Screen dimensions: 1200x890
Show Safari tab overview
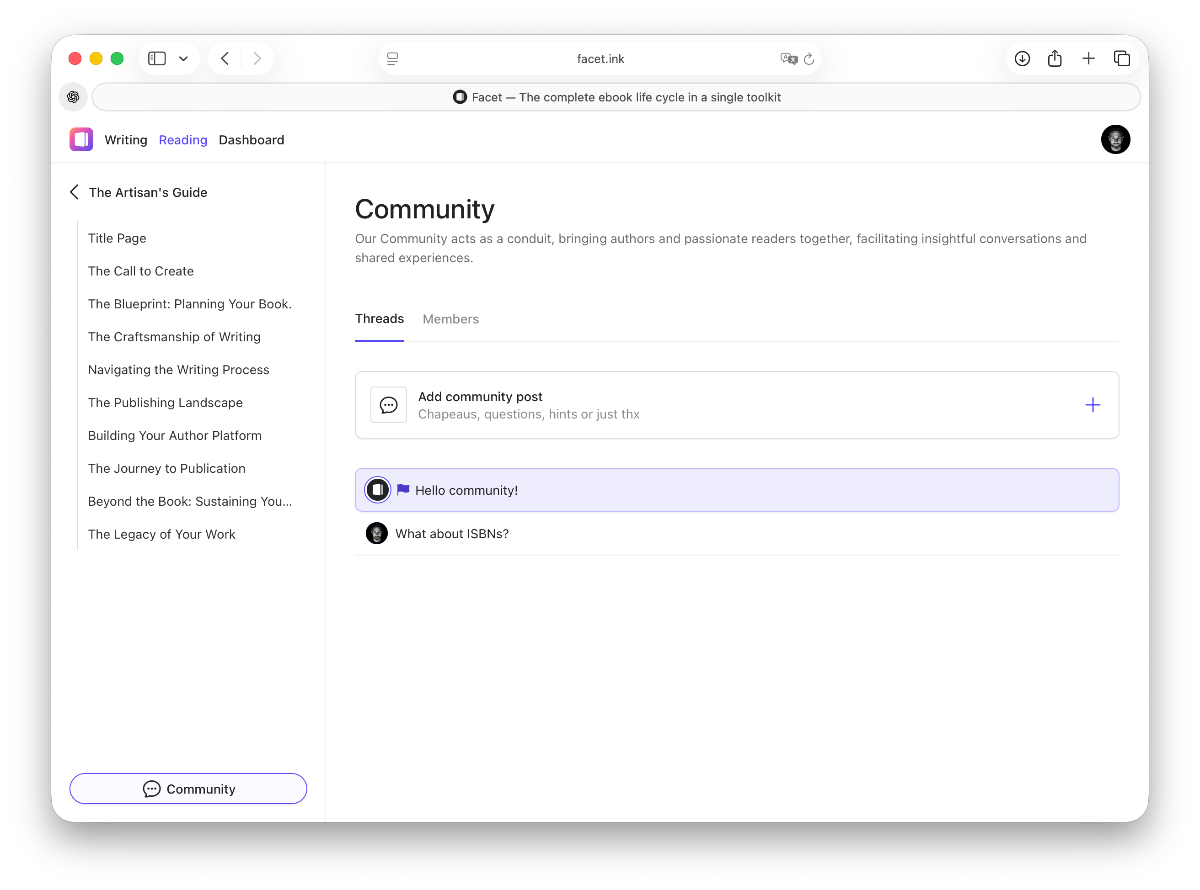click(x=1122, y=59)
